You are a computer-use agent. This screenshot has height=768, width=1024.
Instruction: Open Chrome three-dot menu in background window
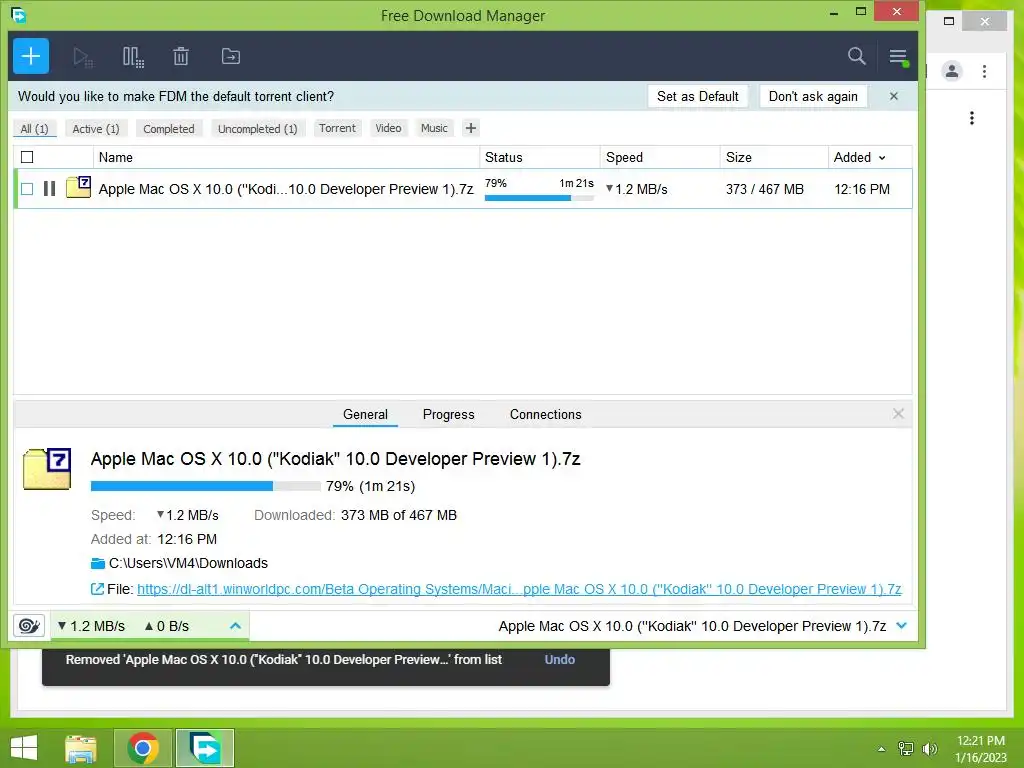pyautogui.click(x=984, y=71)
